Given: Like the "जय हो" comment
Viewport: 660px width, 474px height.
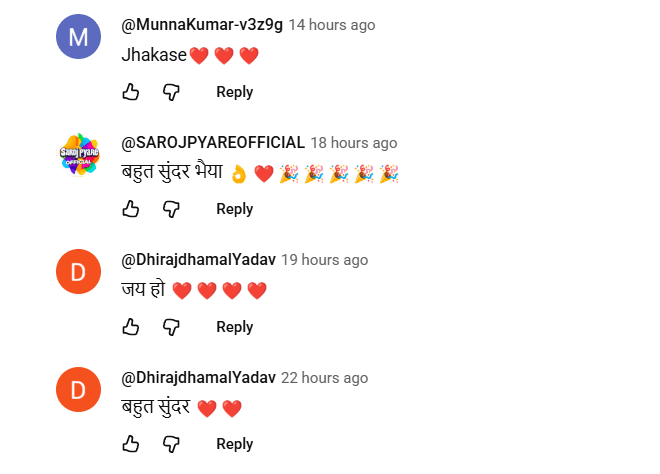Looking at the screenshot, I should point(131,327).
